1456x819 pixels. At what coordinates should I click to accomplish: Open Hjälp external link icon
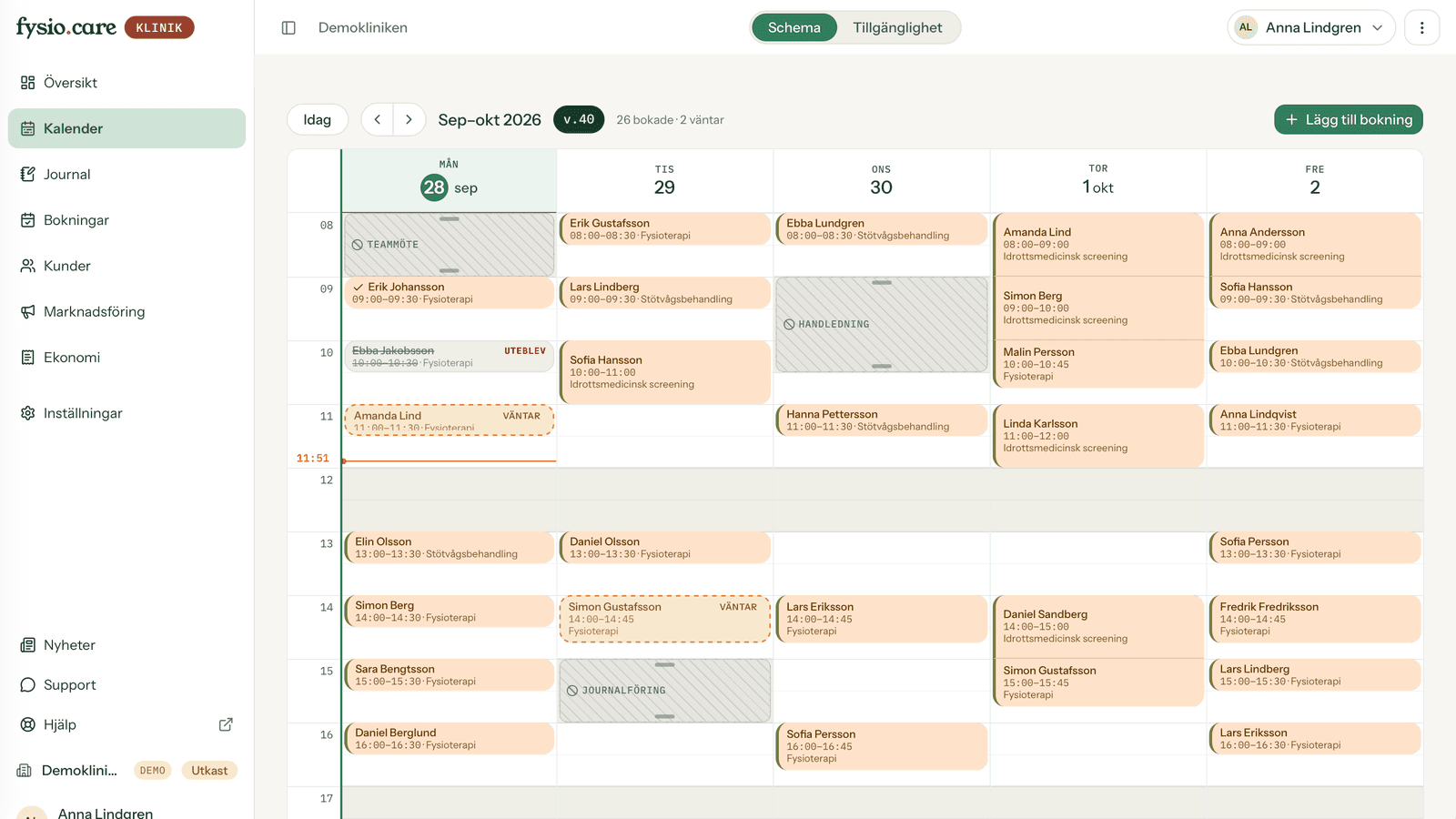point(226,724)
